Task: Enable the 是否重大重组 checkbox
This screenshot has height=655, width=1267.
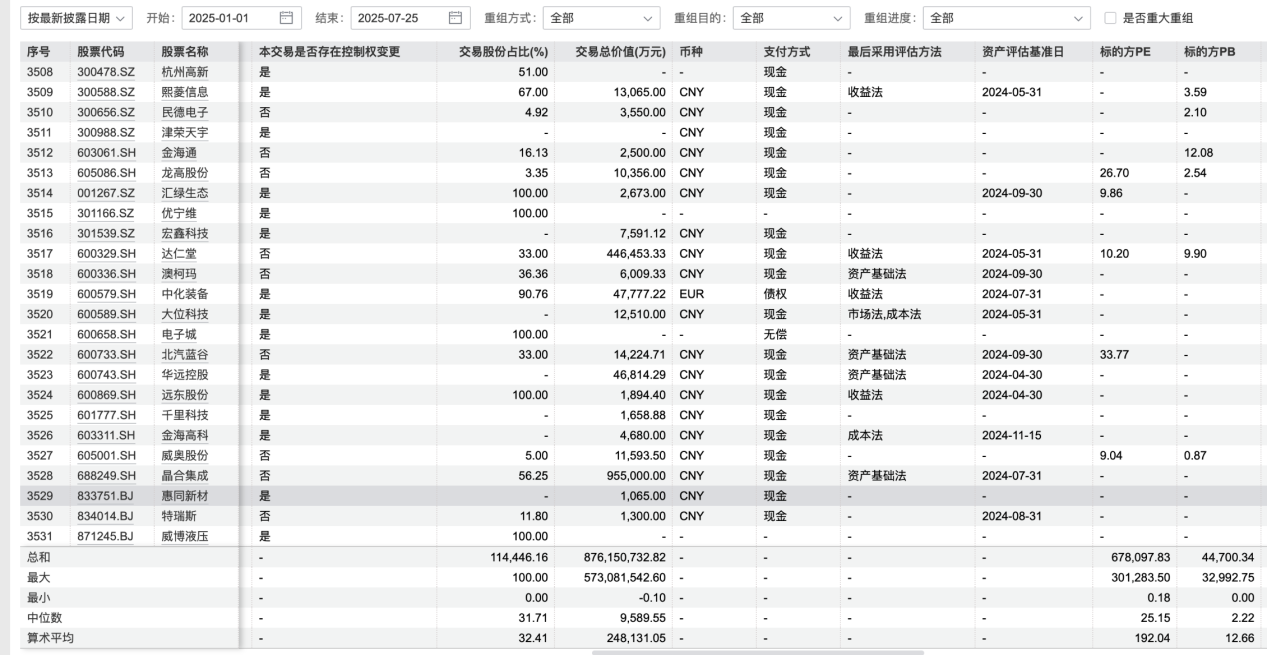Action: (x=1109, y=18)
